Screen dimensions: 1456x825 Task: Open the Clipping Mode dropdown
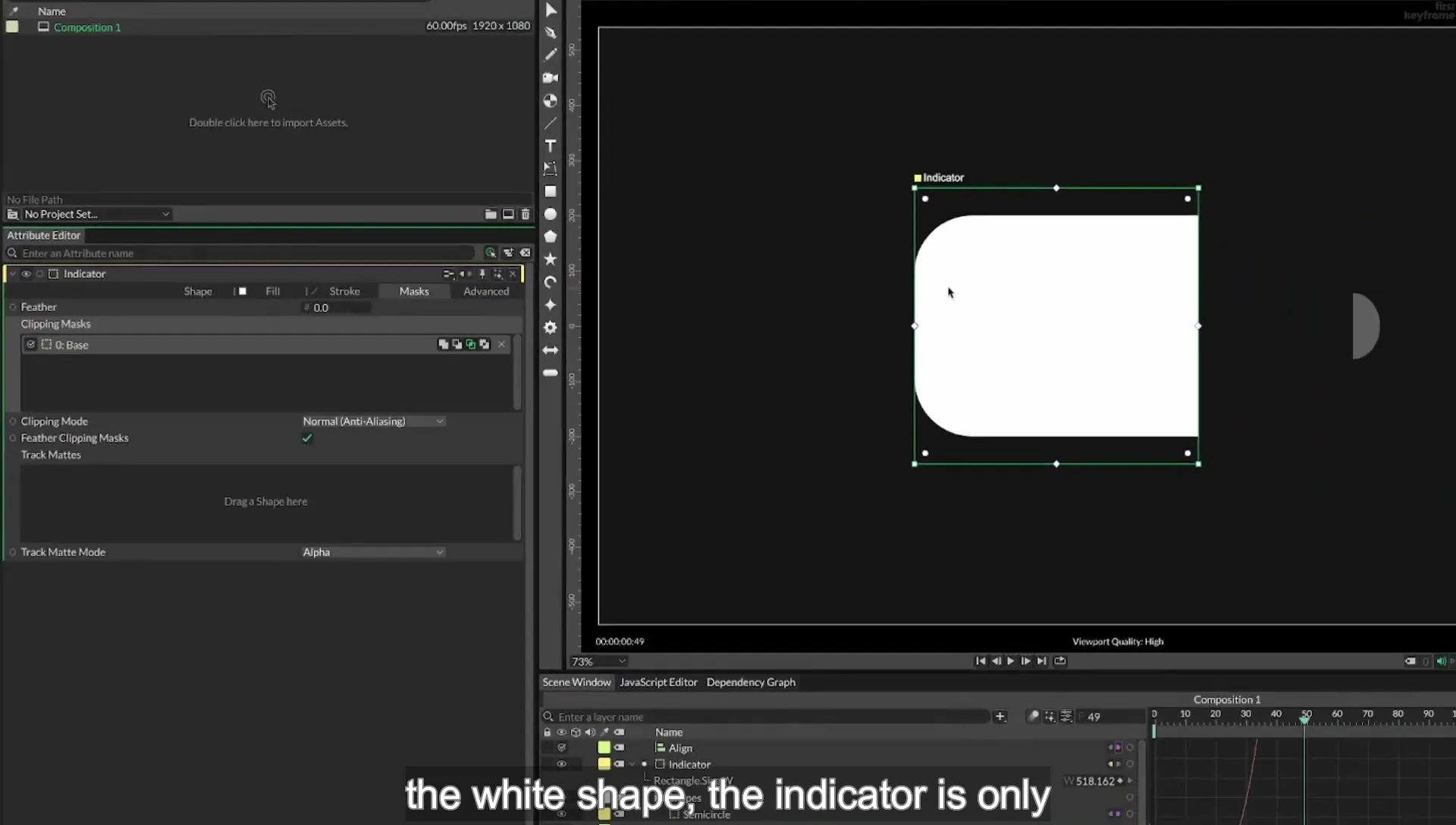click(x=373, y=422)
